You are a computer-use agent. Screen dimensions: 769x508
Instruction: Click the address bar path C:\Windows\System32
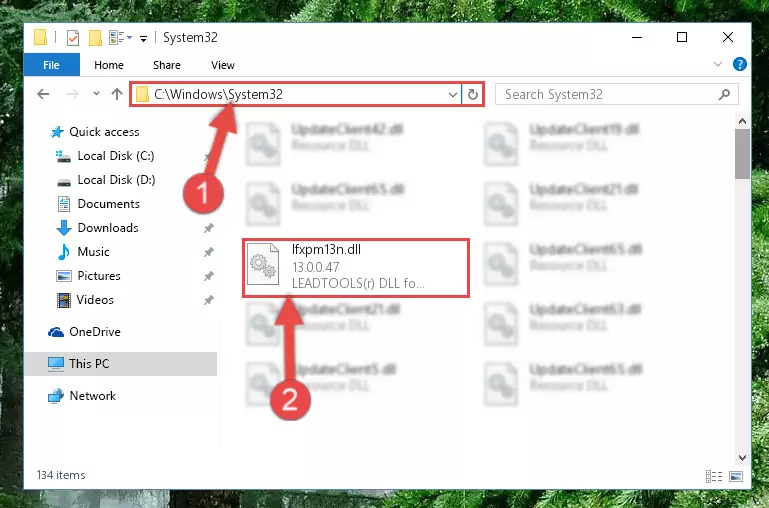coord(218,94)
